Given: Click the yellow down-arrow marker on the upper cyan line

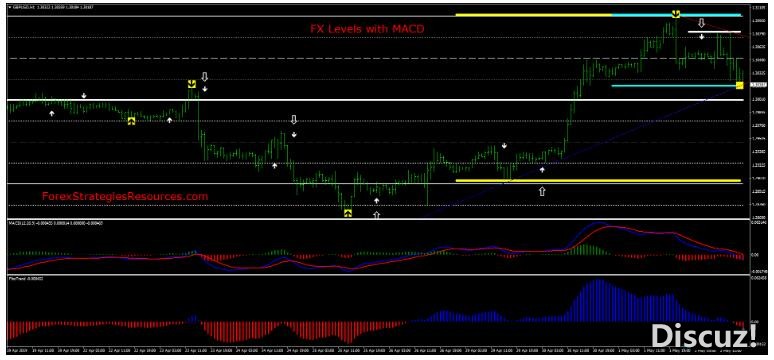Looking at the screenshot, I should tap(676, 14).
